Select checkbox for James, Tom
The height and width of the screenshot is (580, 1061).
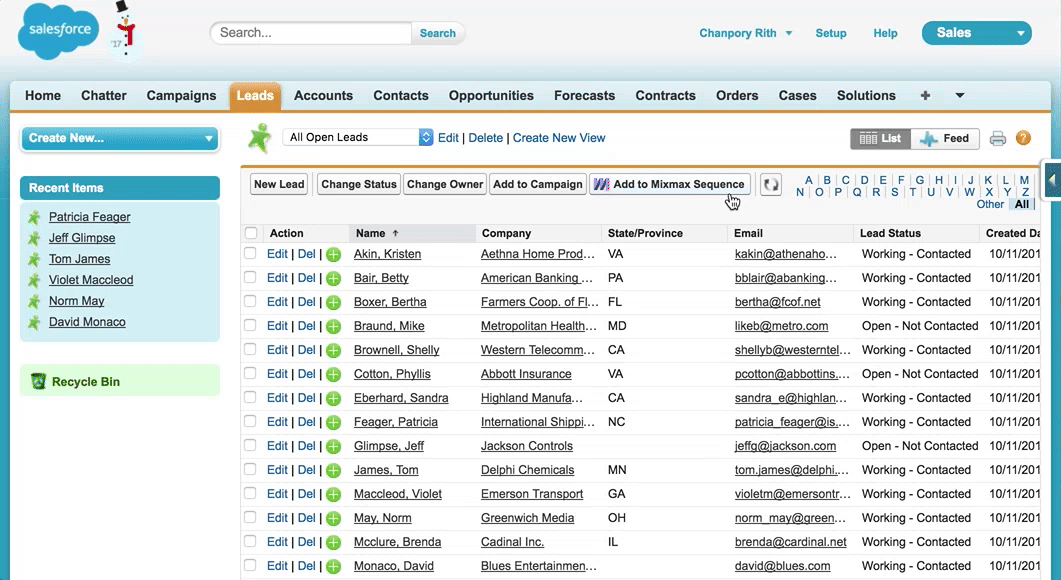pos(250,469)
